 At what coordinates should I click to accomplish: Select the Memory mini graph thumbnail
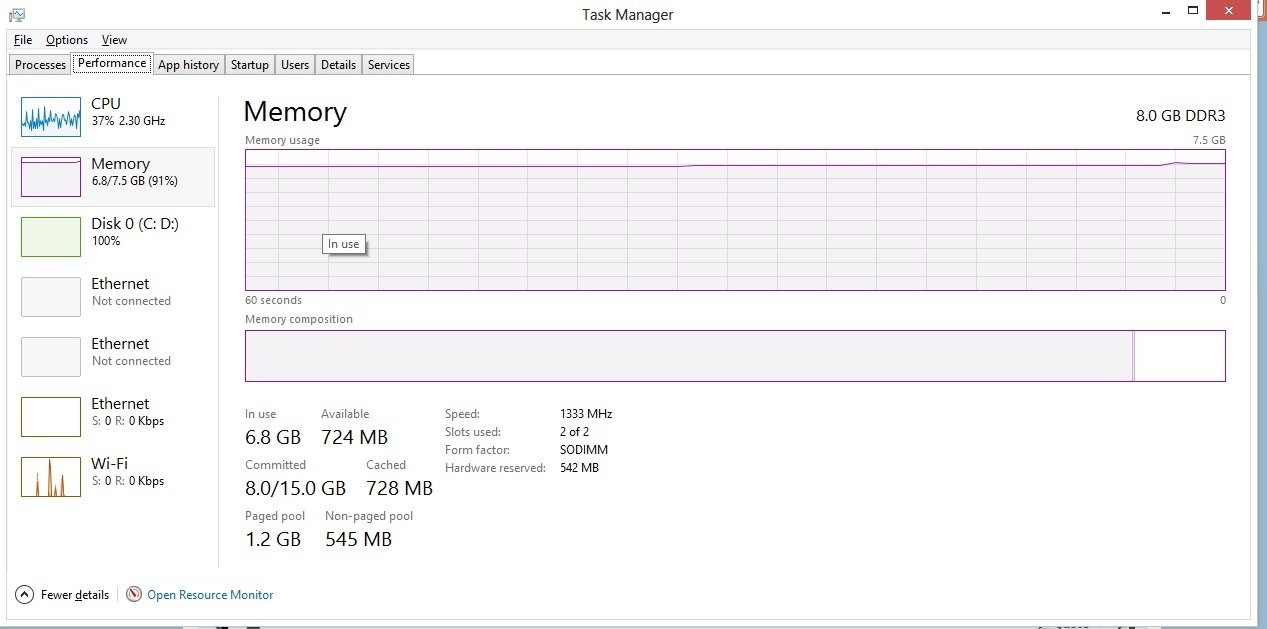click(x=51, y=177)
